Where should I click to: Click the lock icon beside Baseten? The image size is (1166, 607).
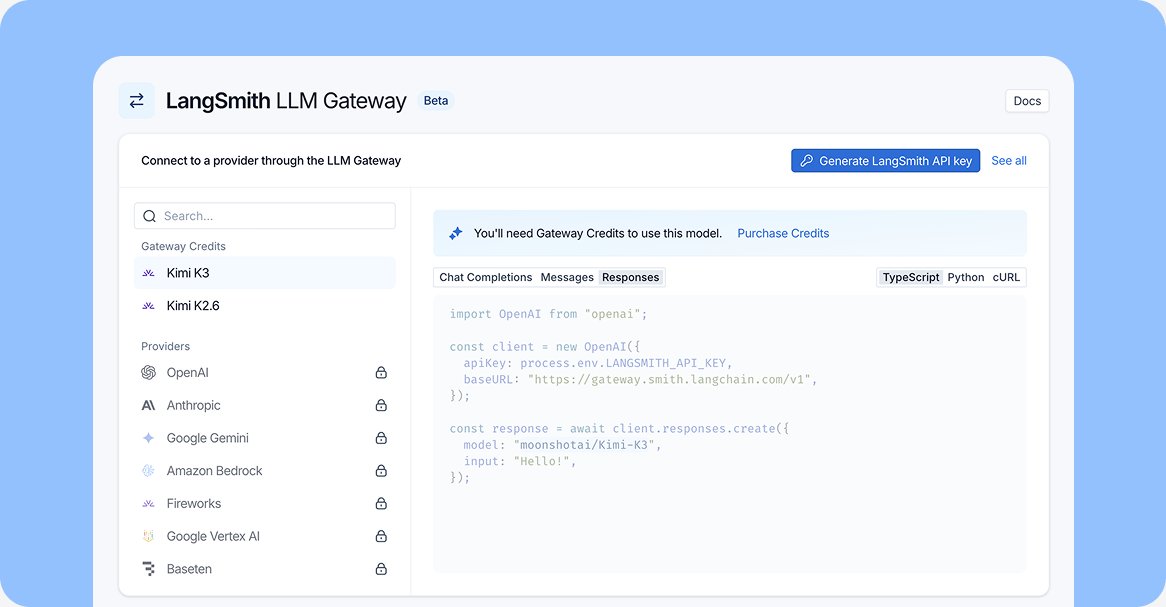(381, 569)
